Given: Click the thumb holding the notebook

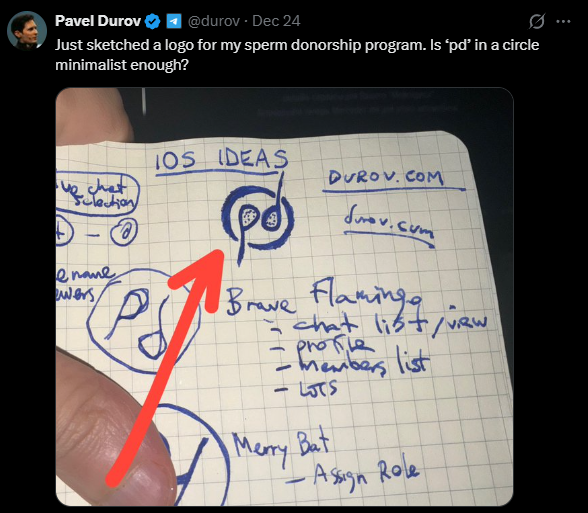Looking at the screenshot, I should pyautogui.click(x=112, y=431).
